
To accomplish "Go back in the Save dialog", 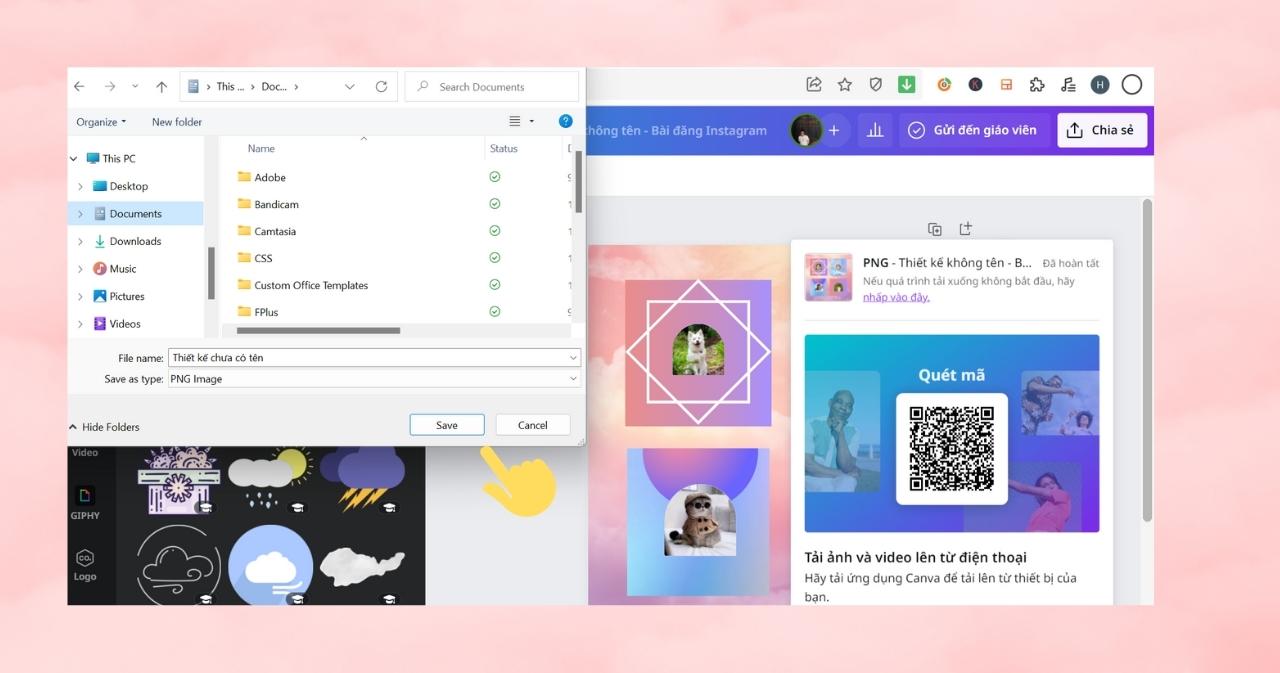I will (x=80, y=87).
